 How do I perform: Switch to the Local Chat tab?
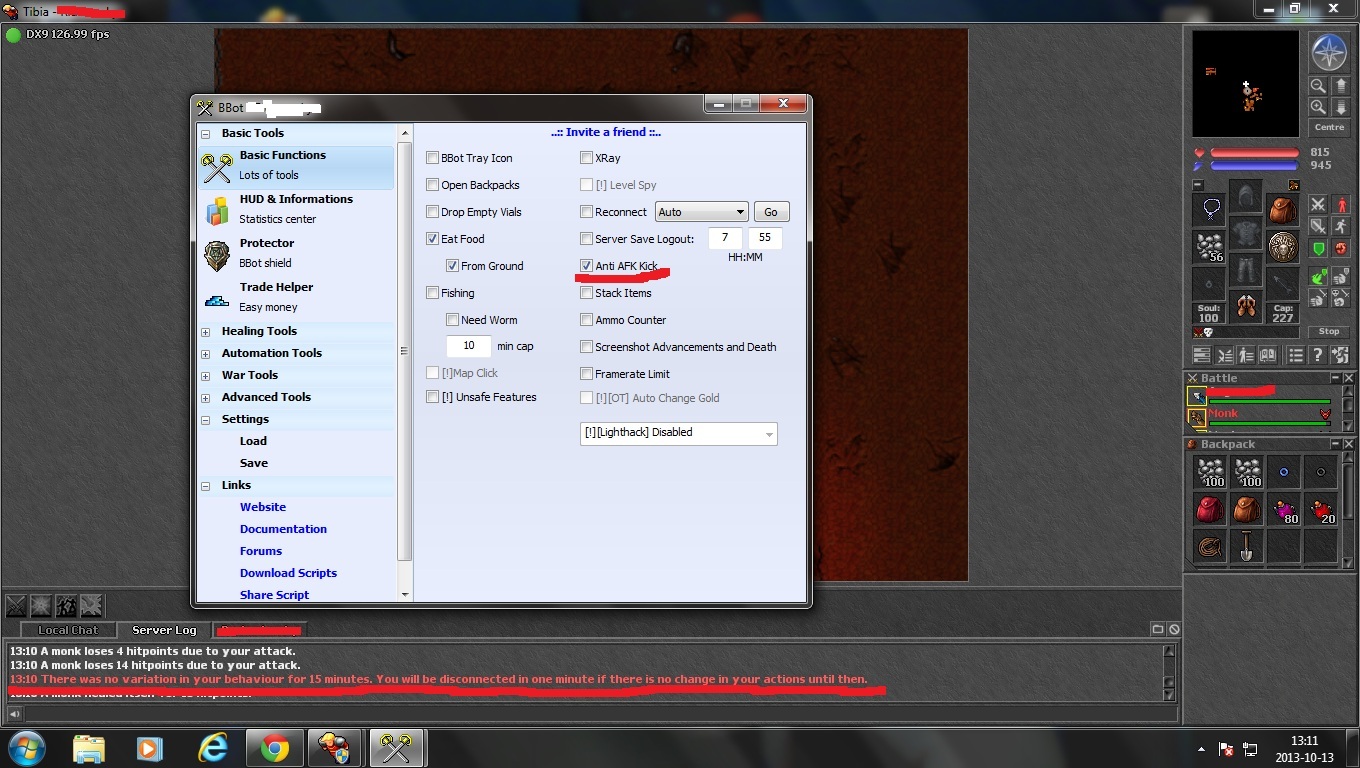pos(67,630)
